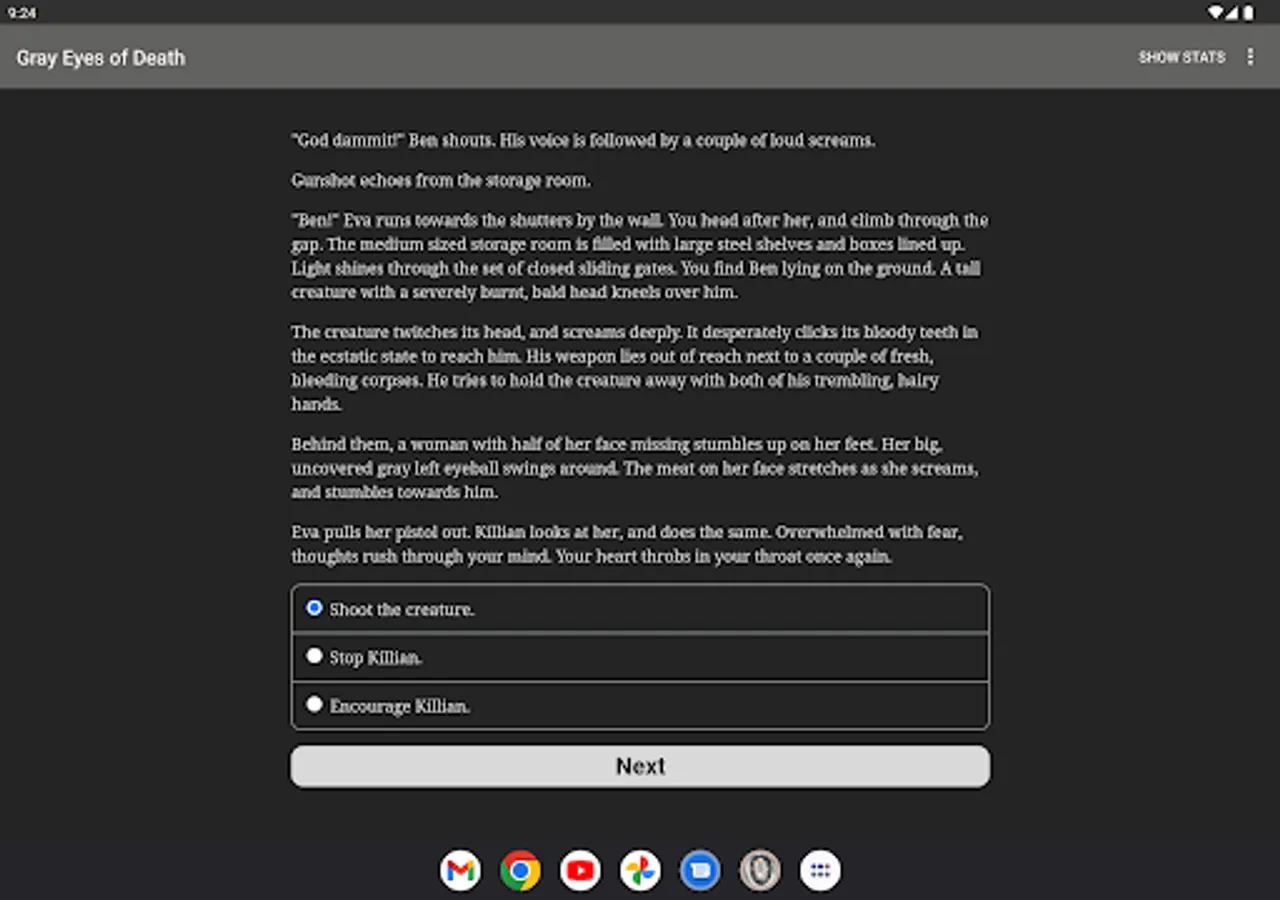The width and height of the screenshot is (1280, 900).
Task: Pick the "Encourage Killian." radio option
Action: (x=640, y=705)
